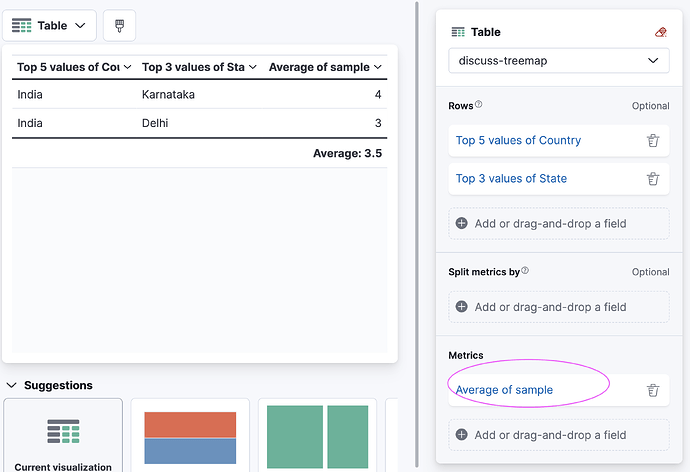Select the stacked bar chart suggestion thumbnail
690x472 pixels.
[x=190, y=438]
